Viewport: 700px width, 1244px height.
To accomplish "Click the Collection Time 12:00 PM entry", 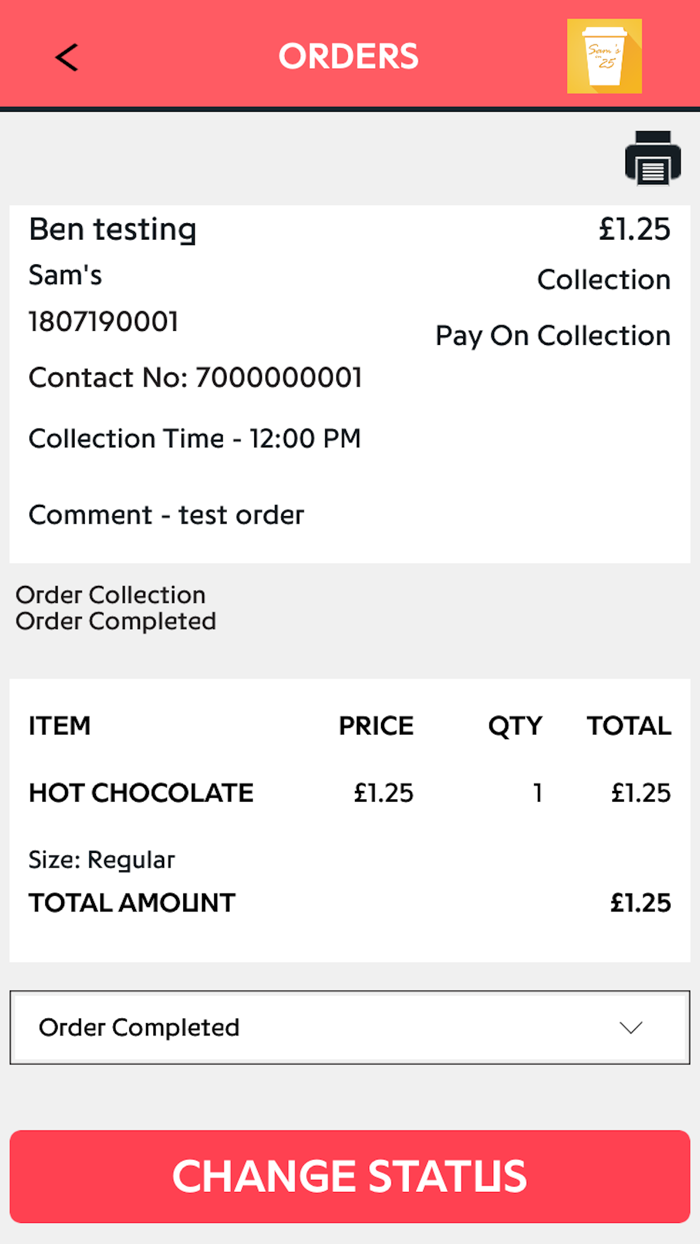I will [194, 438].
